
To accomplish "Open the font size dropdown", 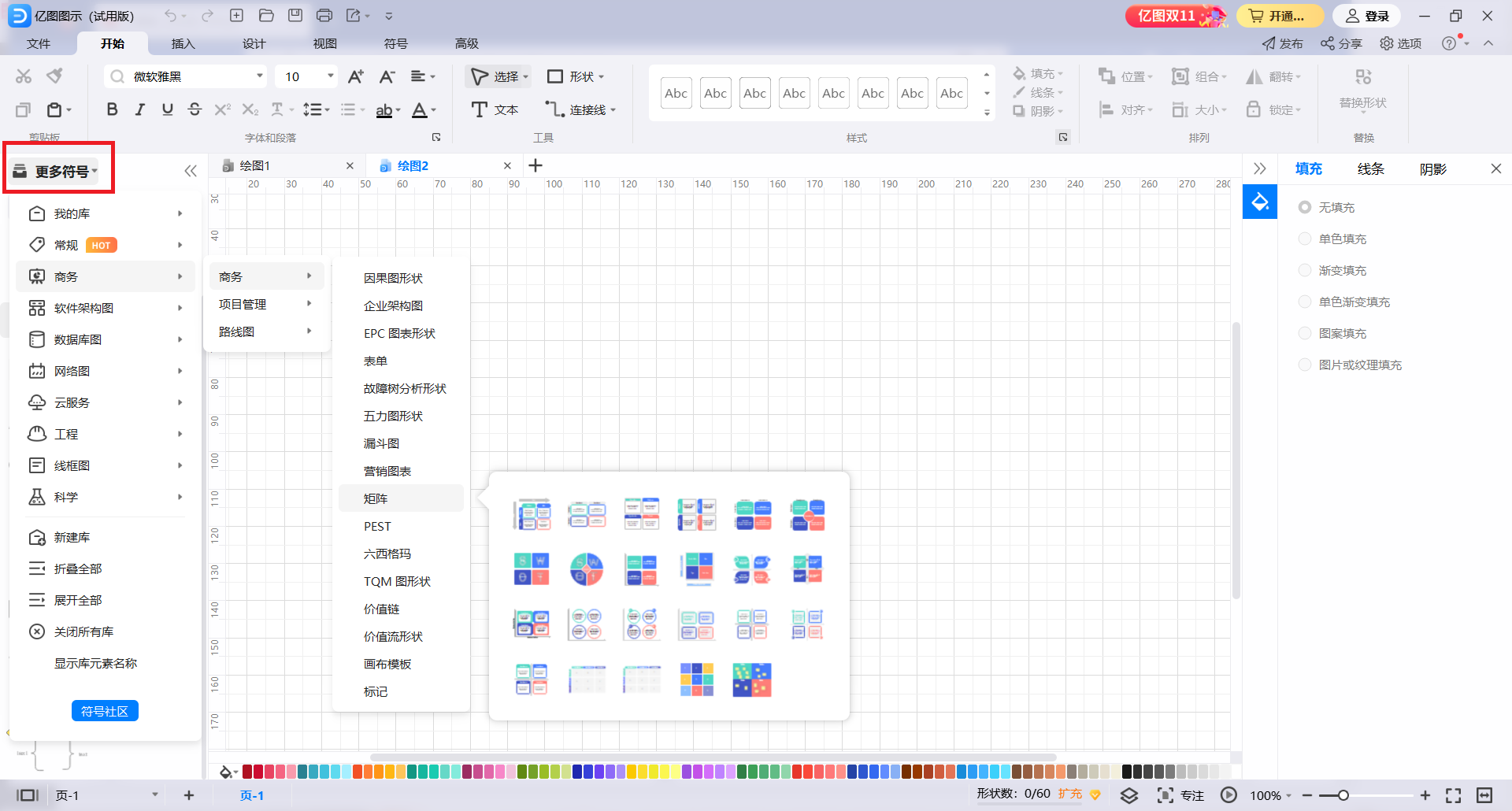I will coord(330,76).
